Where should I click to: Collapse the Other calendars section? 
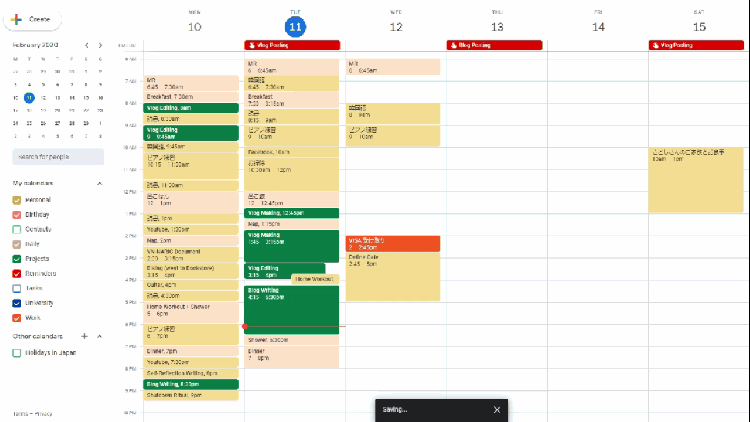pos(99,336)
